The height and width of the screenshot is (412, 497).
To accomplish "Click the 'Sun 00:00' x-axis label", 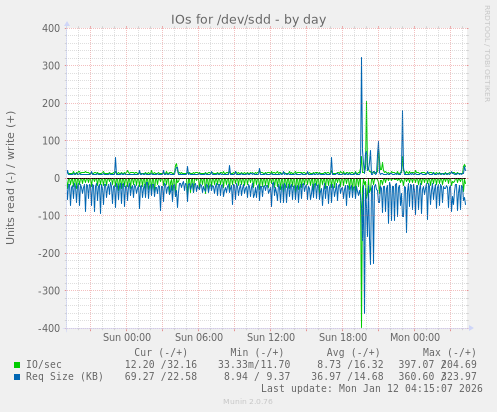I will (127, 337).
